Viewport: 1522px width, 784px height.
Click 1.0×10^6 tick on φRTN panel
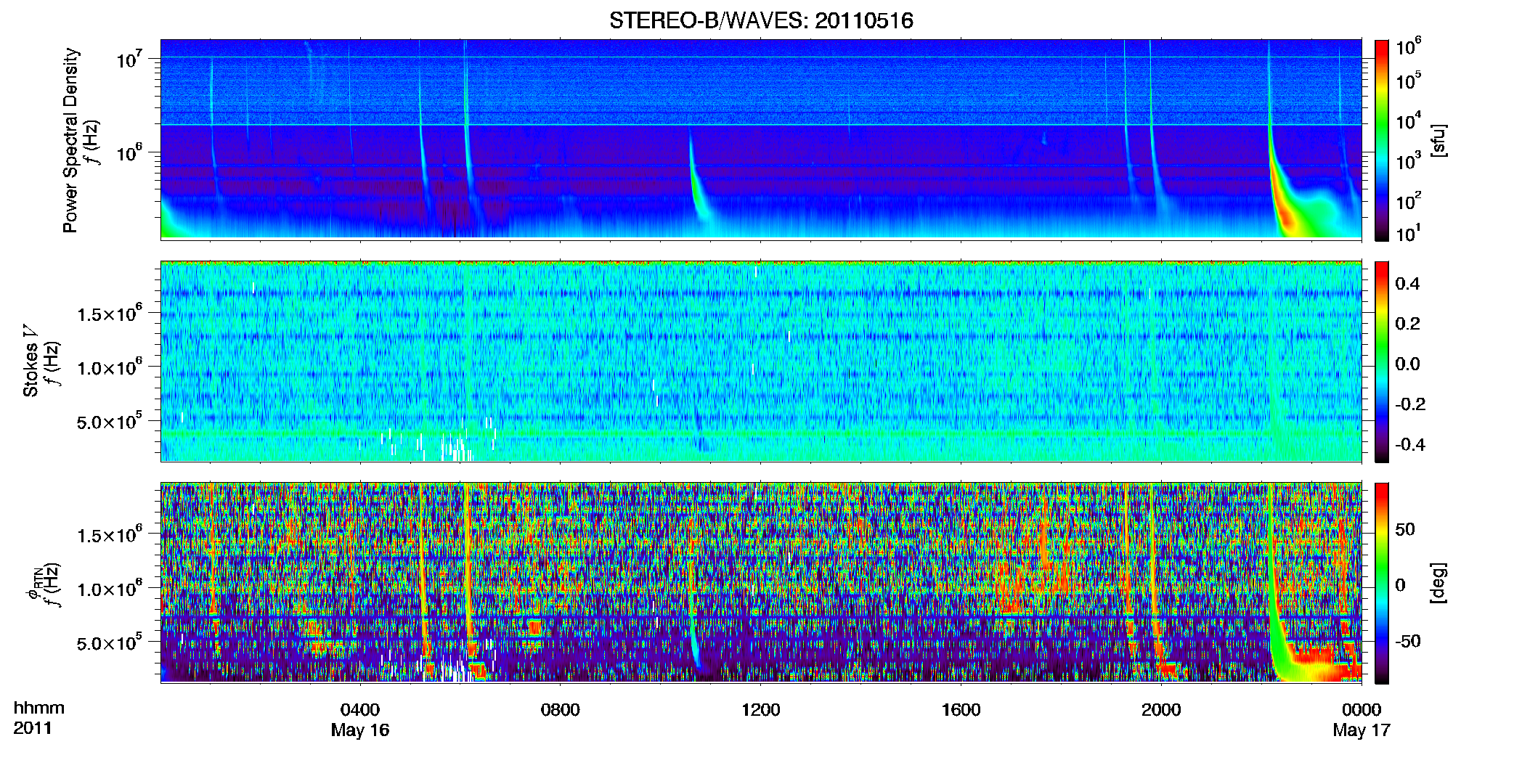point(110,589)
